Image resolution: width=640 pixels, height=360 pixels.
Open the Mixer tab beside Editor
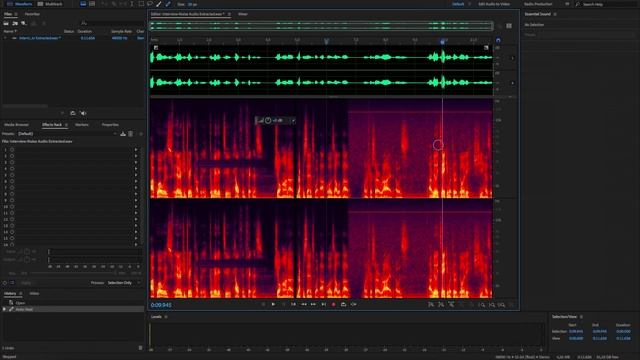243,14
